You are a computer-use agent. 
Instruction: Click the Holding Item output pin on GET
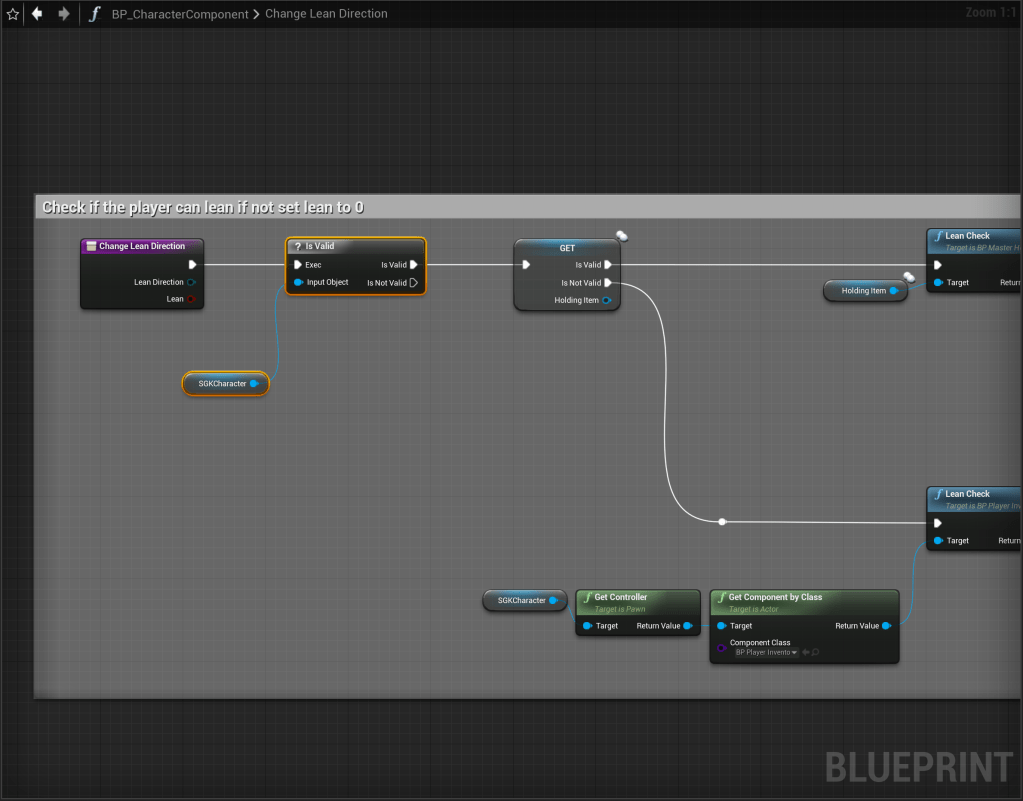[607, 300]
